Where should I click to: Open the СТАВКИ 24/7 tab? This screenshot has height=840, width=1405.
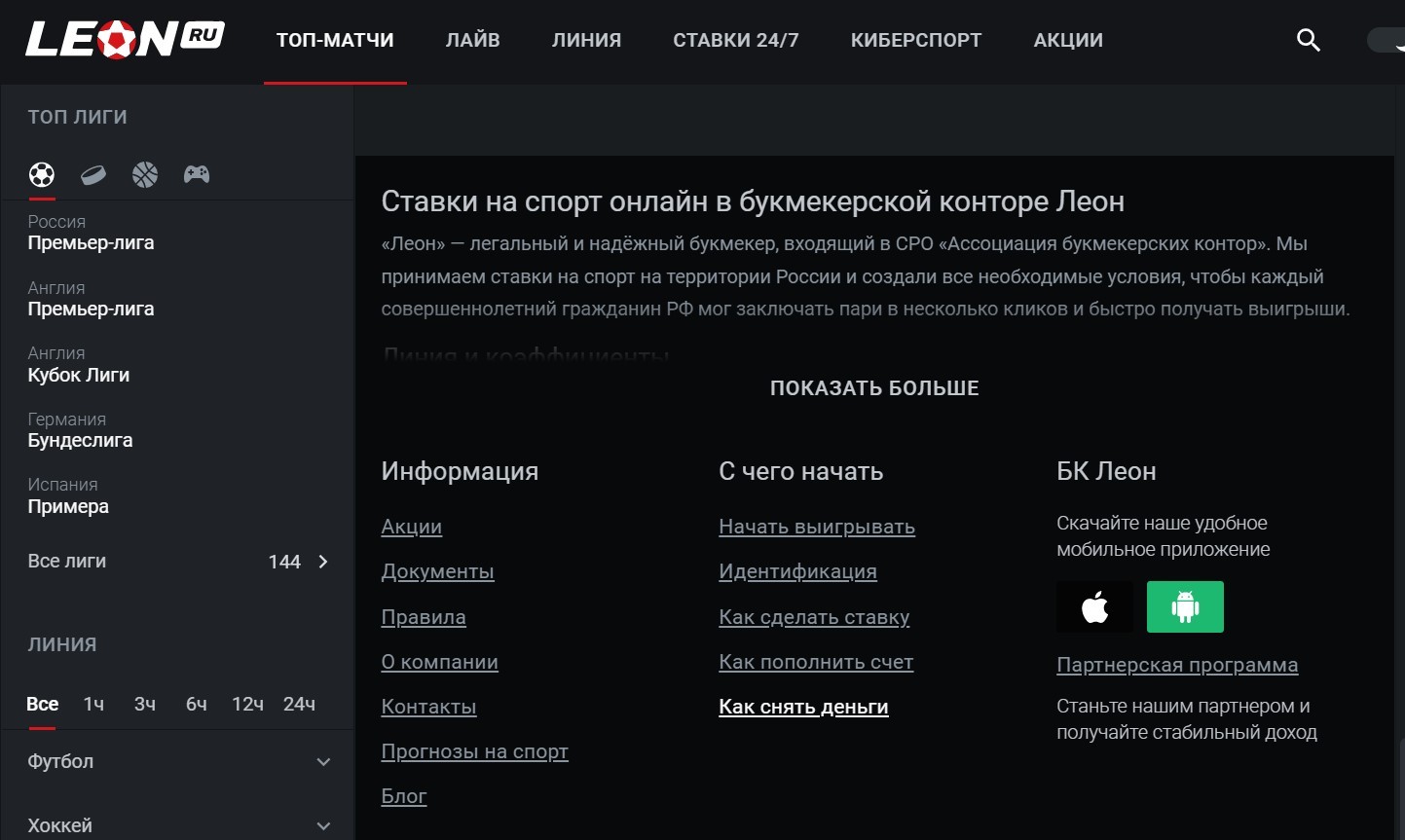(736, 40)
